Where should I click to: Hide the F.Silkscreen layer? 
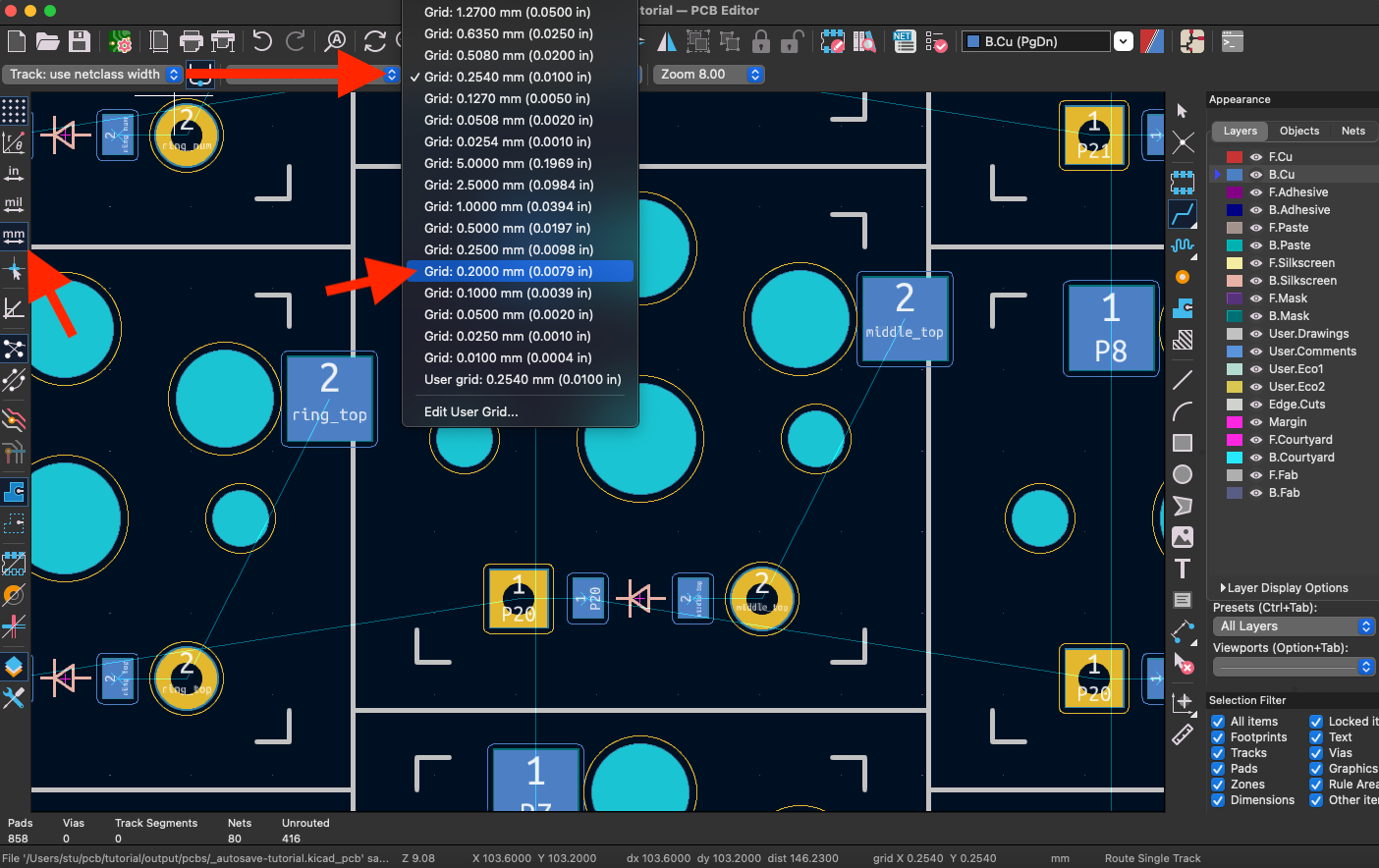click(1258, 262)
